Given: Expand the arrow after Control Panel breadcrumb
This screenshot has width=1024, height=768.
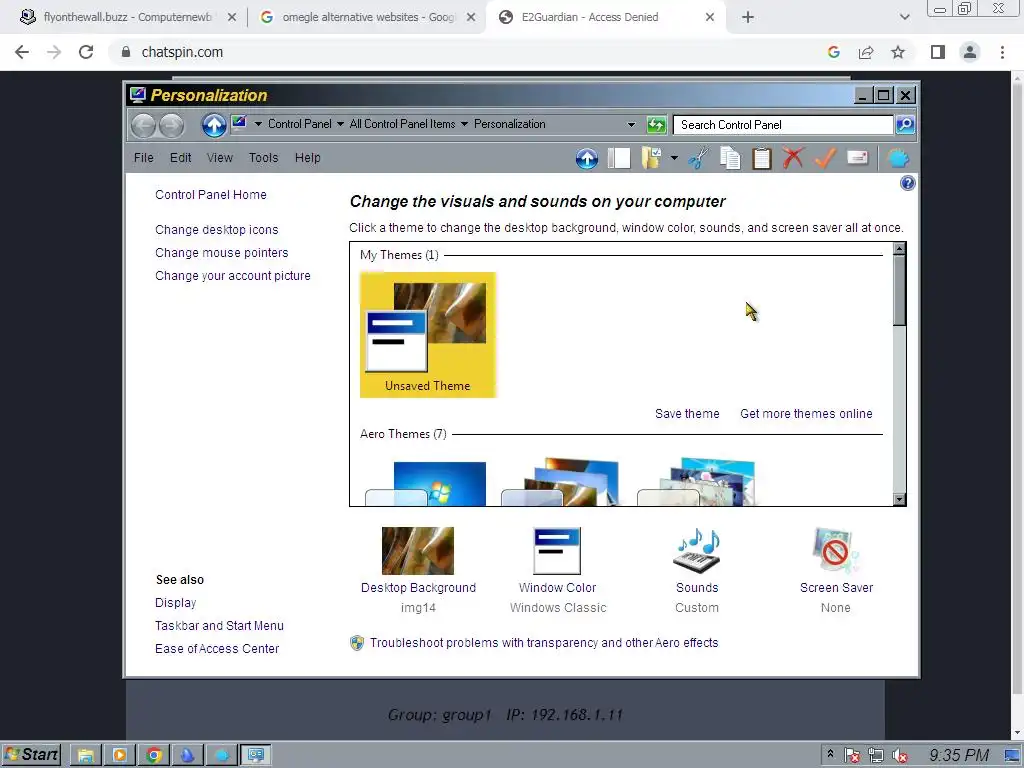Looking at the screenshot, I should [340, 124].
